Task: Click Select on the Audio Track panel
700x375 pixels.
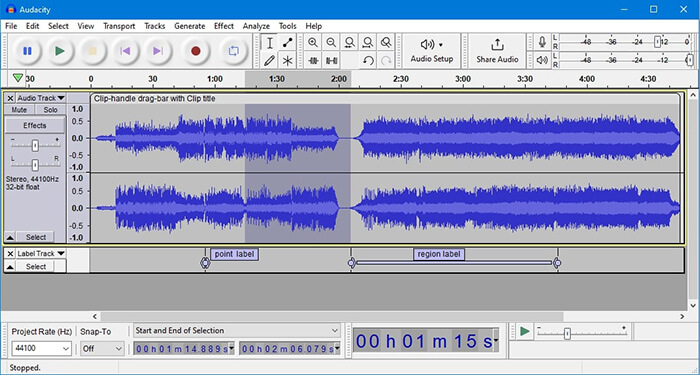Action: (36, 237)
